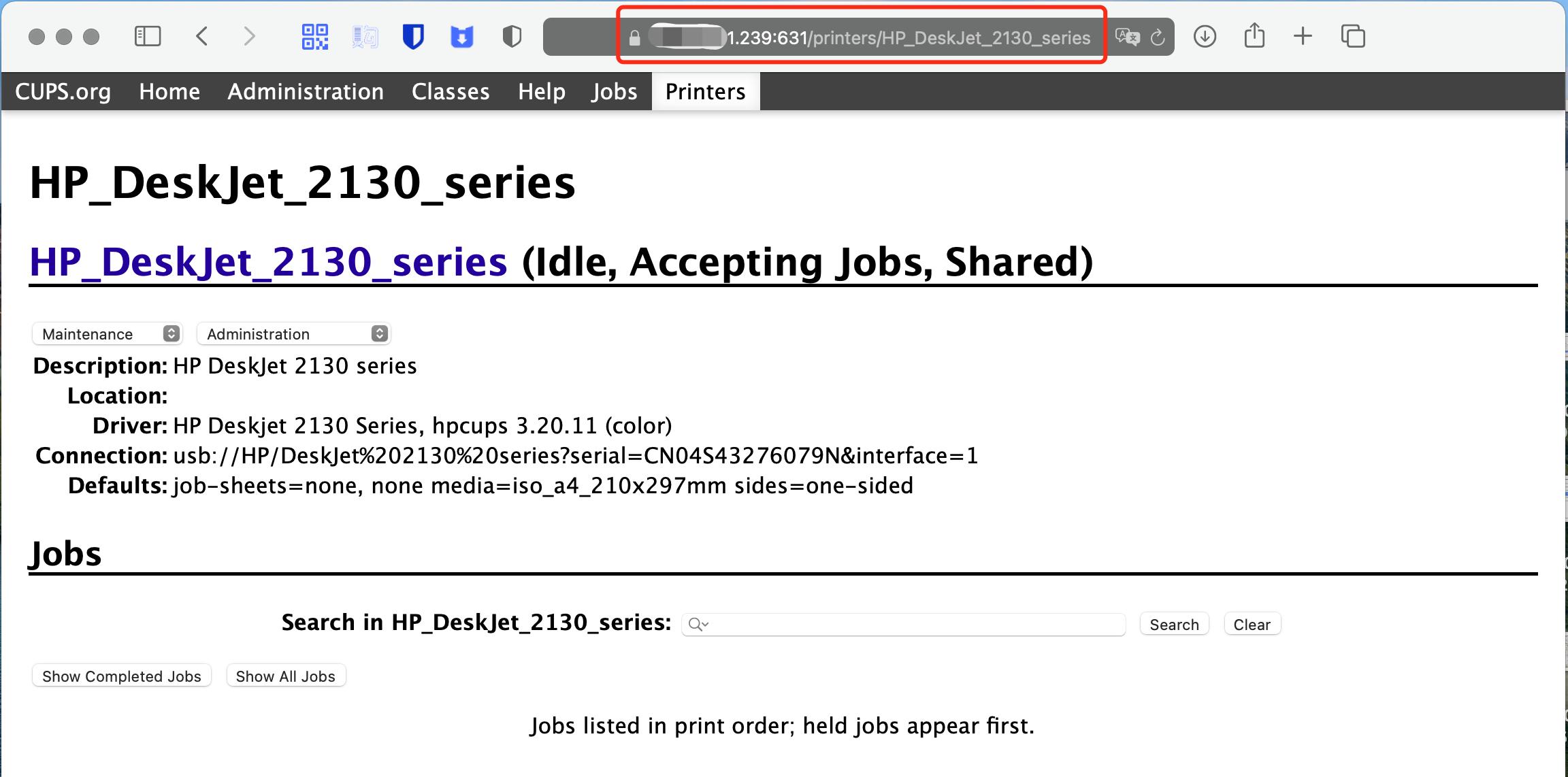Focus the job search input field

(x=912, y=625)
